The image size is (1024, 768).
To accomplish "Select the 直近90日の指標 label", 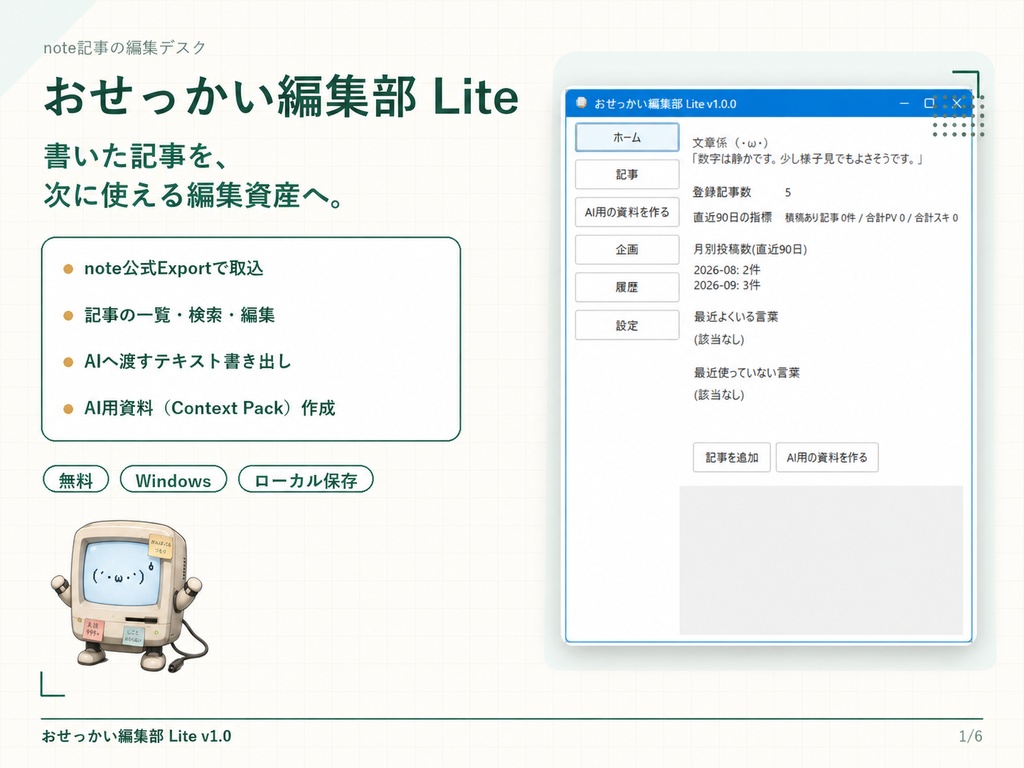I will (732, 217).
